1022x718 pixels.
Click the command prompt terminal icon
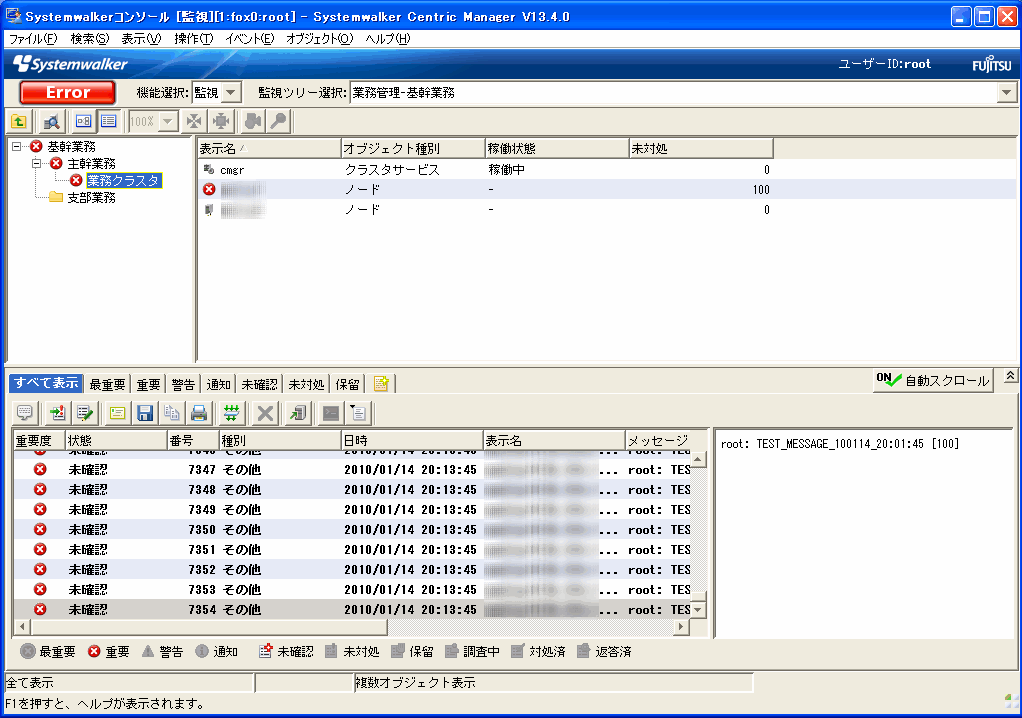(331, 412)
